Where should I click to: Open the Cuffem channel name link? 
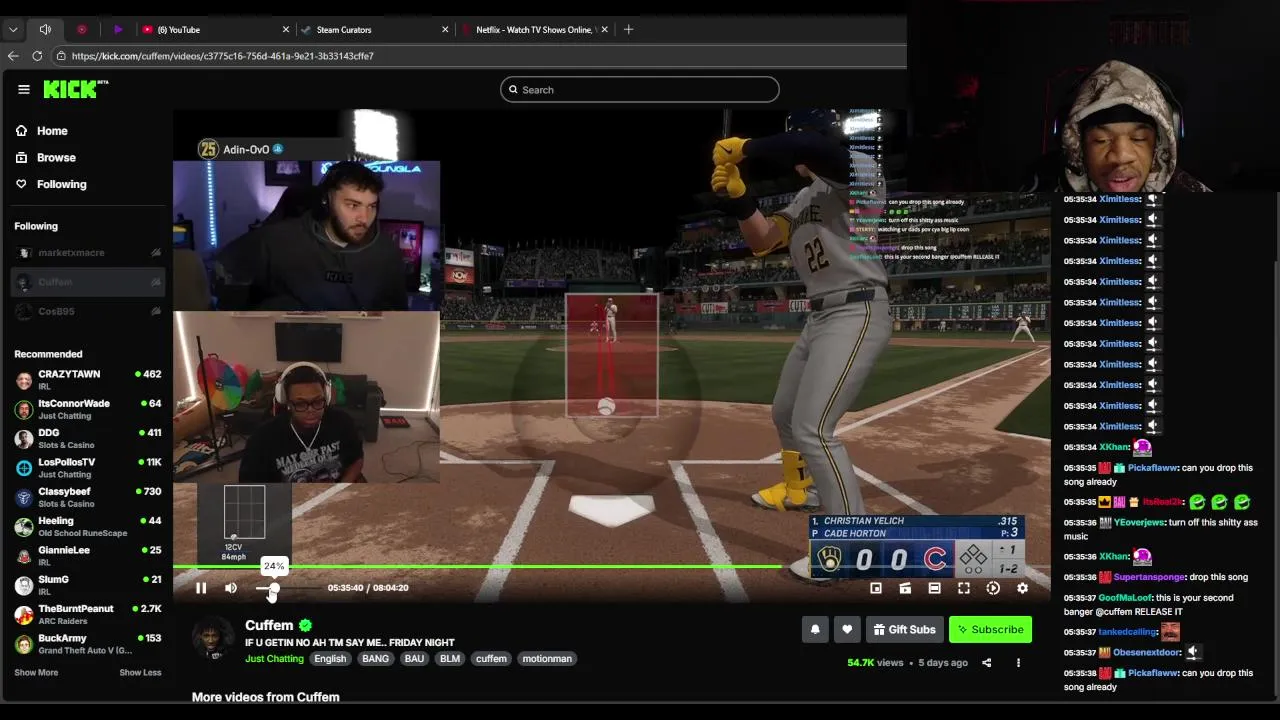(269, 625)
